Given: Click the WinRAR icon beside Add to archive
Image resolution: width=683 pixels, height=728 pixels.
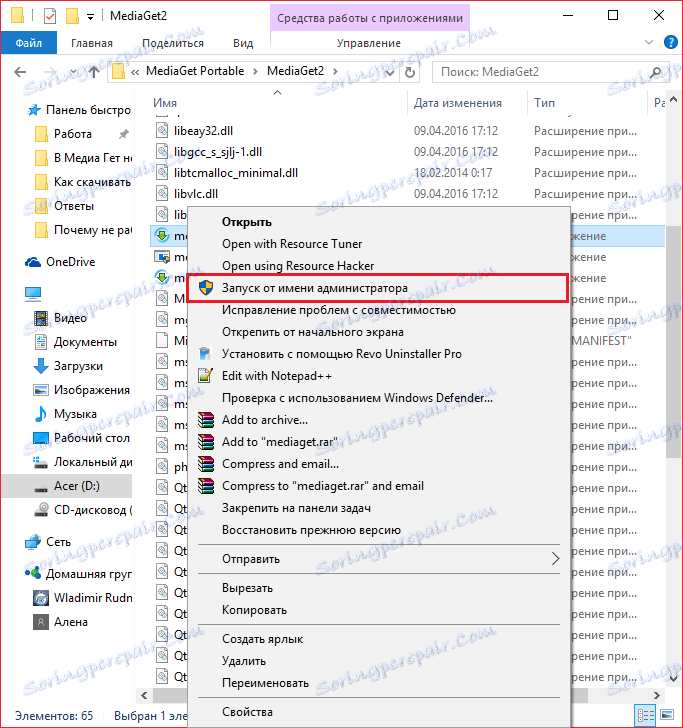Looking at the screenshot, I should tap(206, 420).
